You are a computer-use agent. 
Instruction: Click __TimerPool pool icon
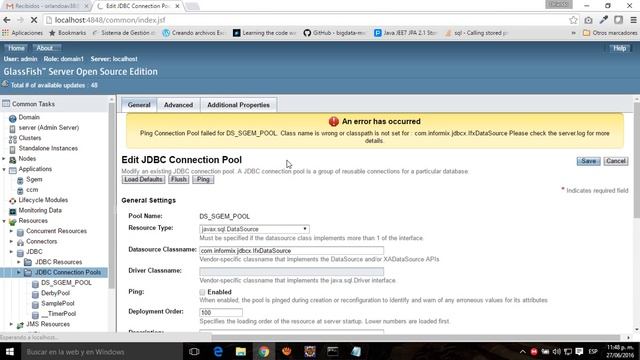pyautogui.click(x=35, y=314)
